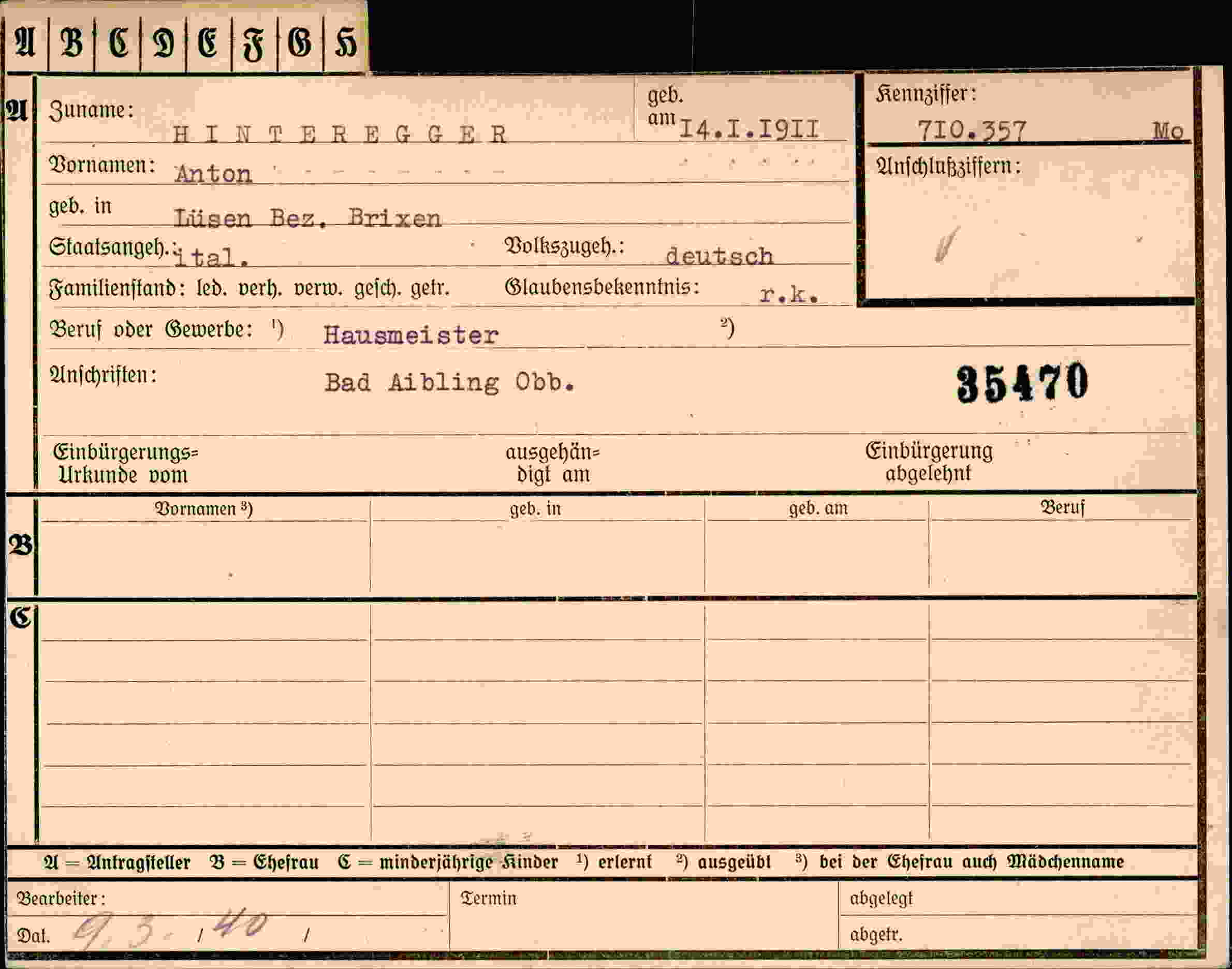Click the Vornamen column header in section B

pyautogui.click(x=203, y=508)
